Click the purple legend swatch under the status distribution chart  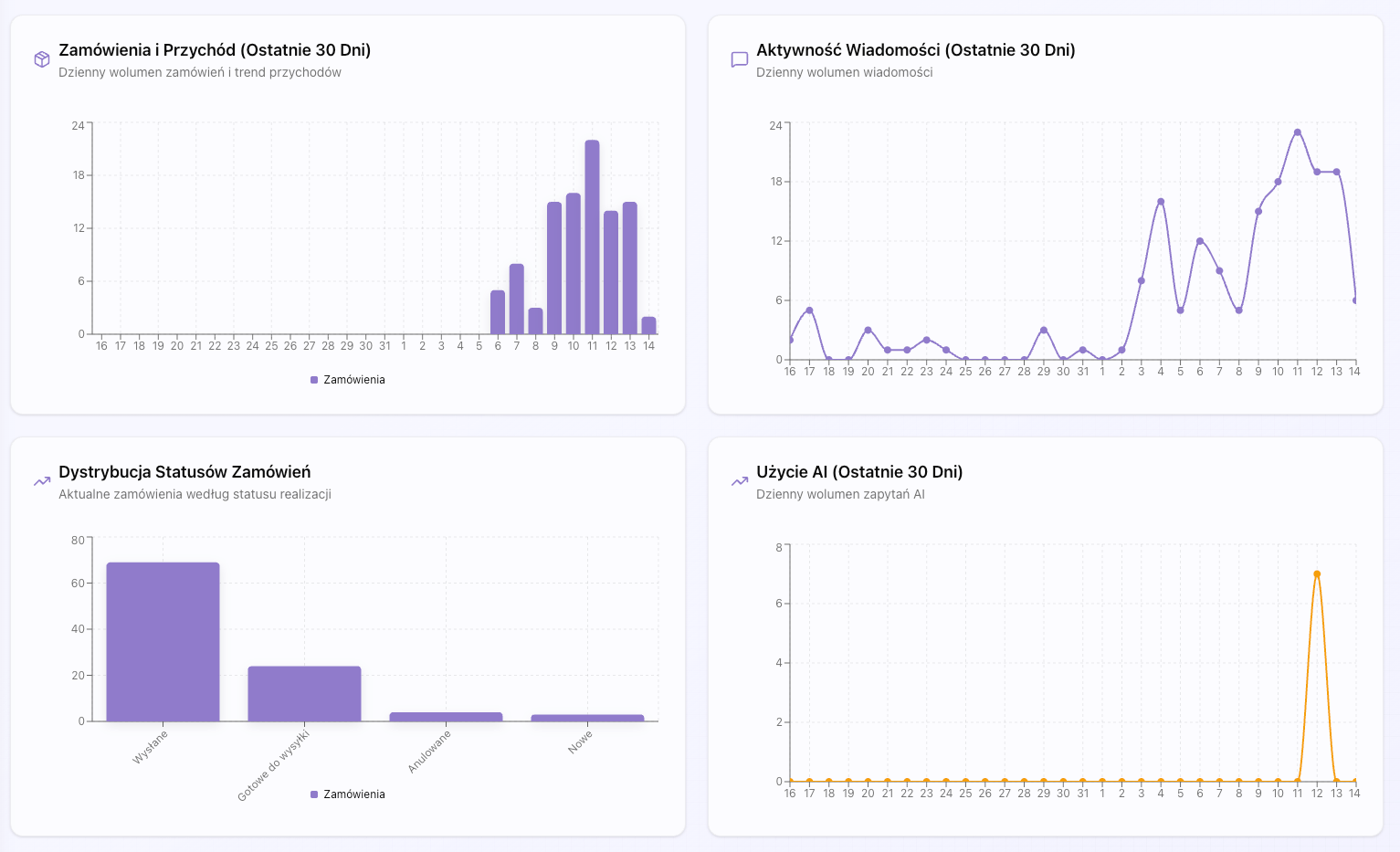[314, 794]
